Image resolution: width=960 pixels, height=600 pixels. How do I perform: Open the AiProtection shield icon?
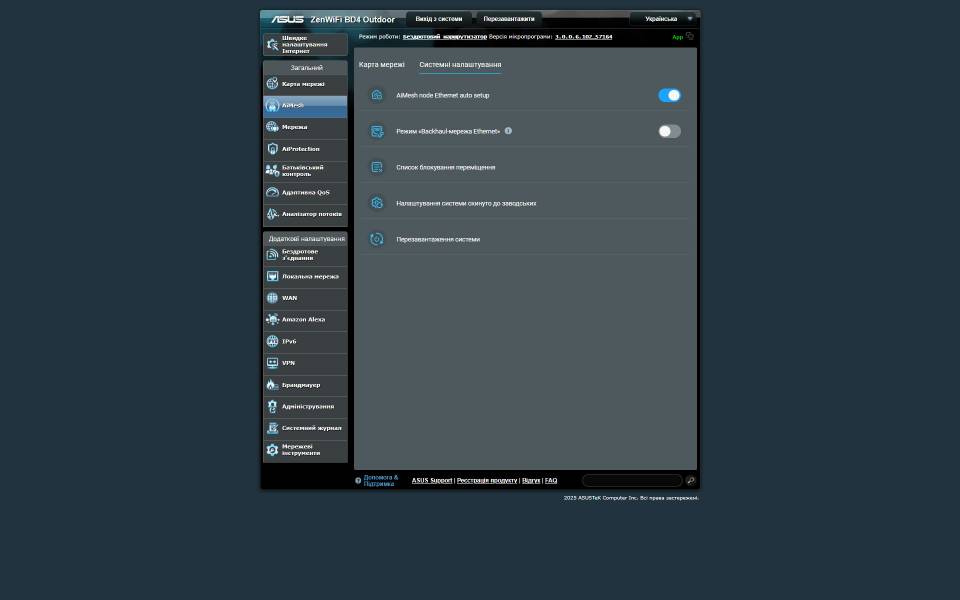(272, 149)
